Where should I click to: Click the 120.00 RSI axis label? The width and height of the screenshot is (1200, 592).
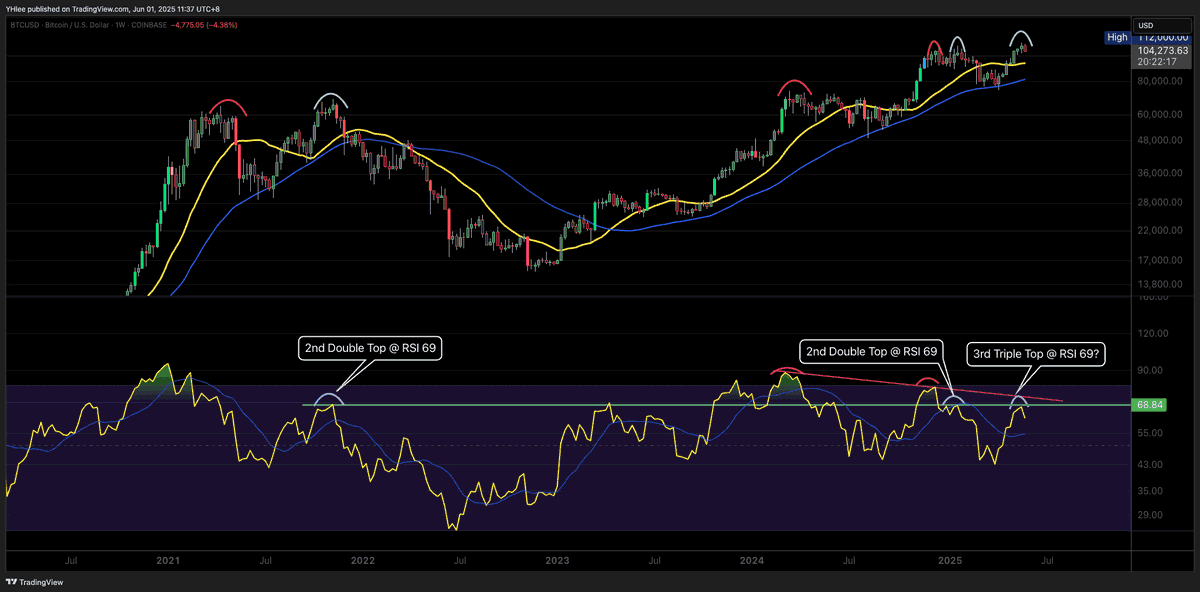1151,333
